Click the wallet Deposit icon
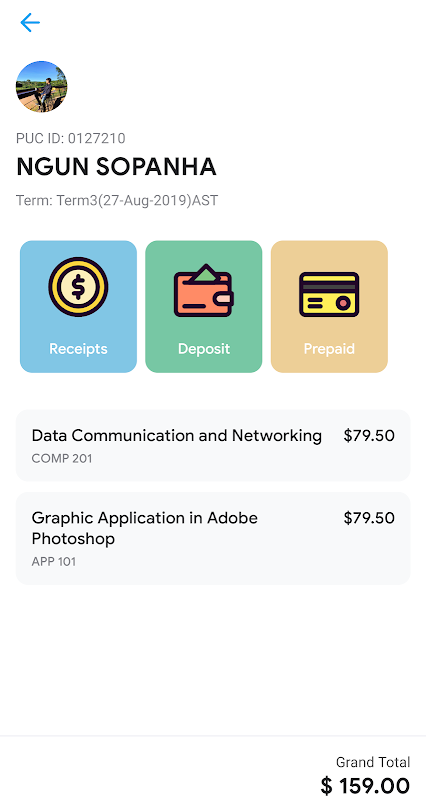This screenshot has width=426, height=800. tap(204, 291)
